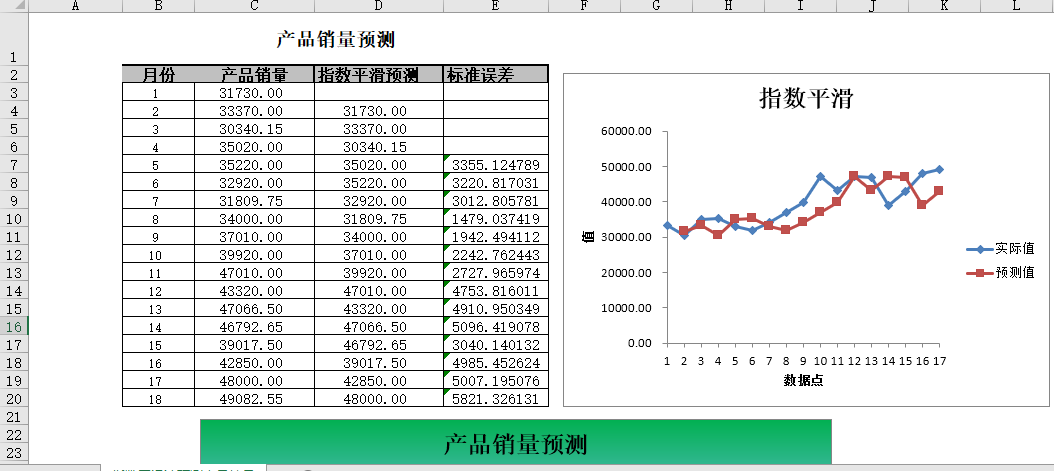Click the cell showing 3355.124789
Screen dimensions: 1054x471
tap(495, 165)
